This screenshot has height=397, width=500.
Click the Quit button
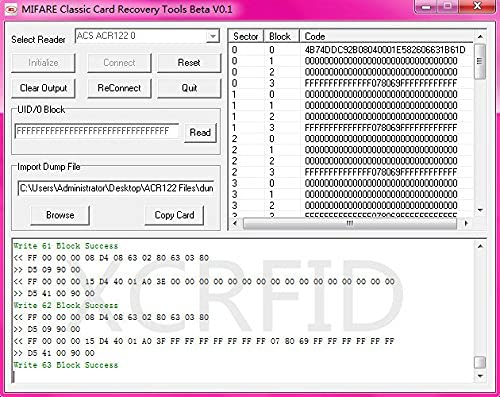189,88
